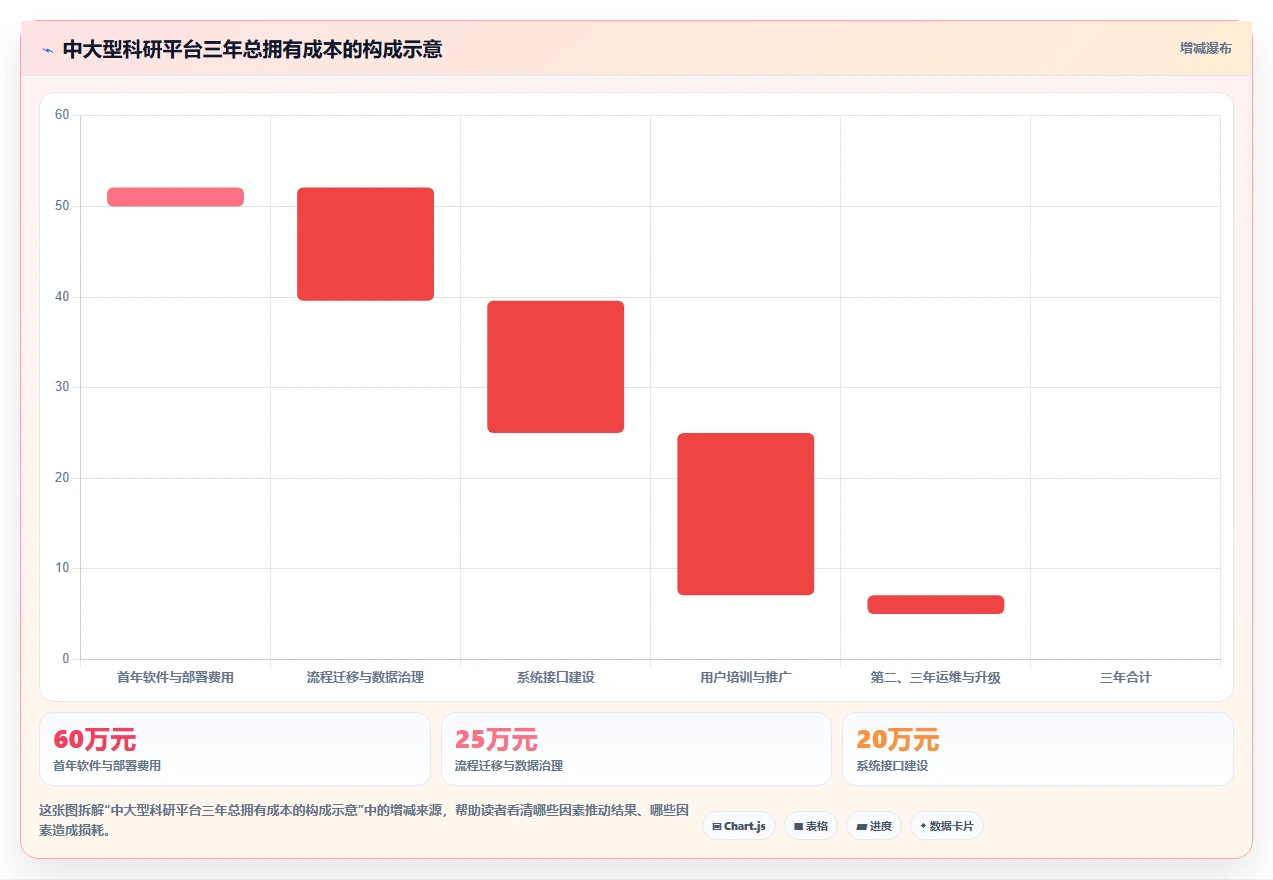This screenshot has width=1273, height=880.
Task: Click the 20万元 data card
Action: [1038, 749]
